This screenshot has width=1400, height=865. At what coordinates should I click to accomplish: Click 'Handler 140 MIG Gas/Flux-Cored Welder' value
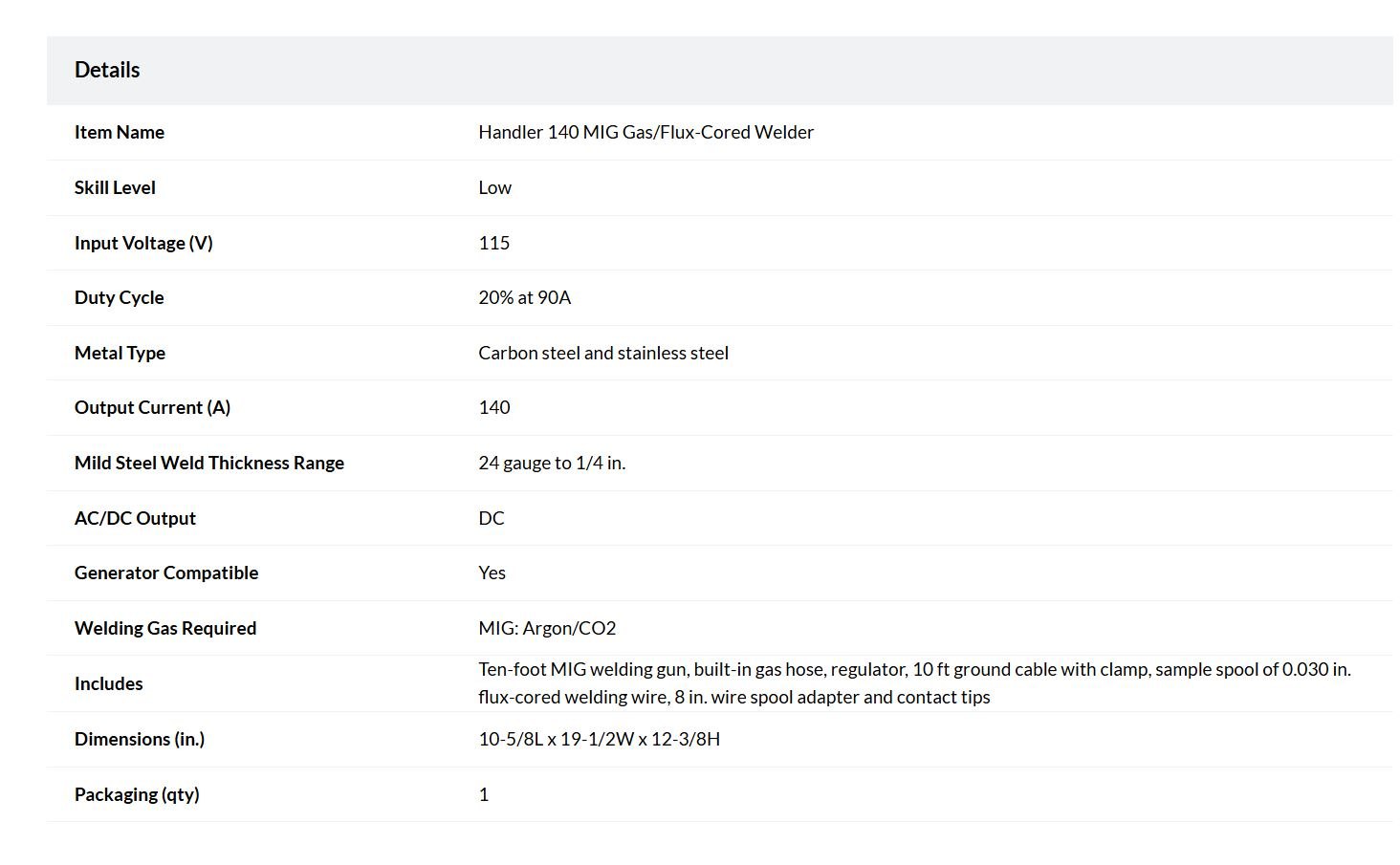click(645, 132)
